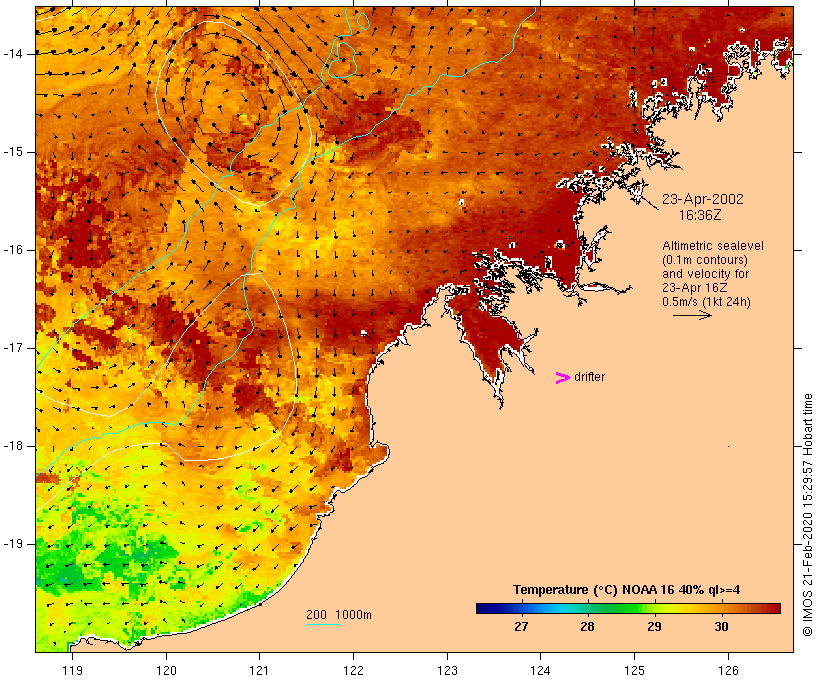Click the longitude axis label '120'
820x680 pixels.
coord(166,670)
